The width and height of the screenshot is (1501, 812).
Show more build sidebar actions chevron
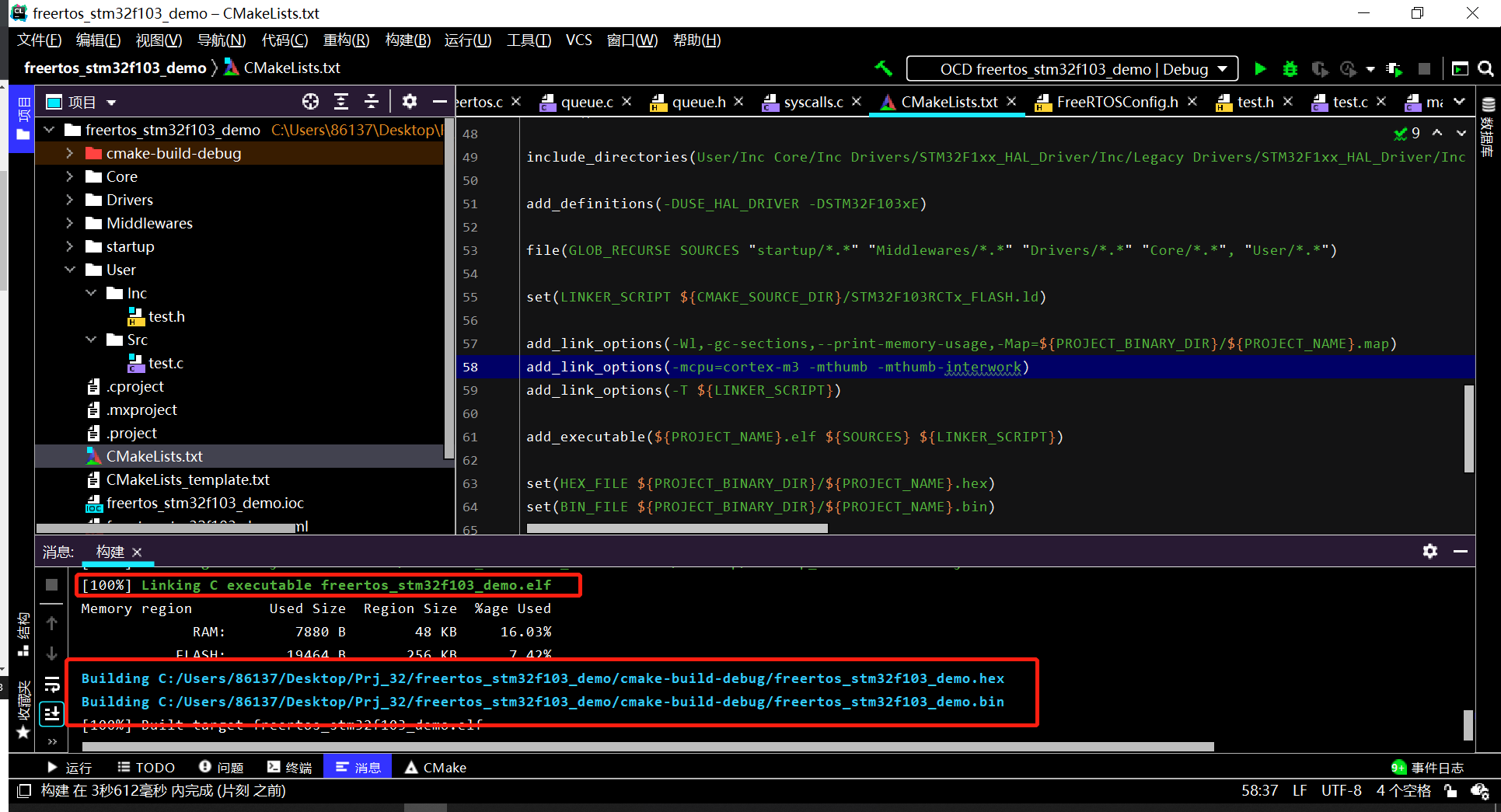coord(52,742)
